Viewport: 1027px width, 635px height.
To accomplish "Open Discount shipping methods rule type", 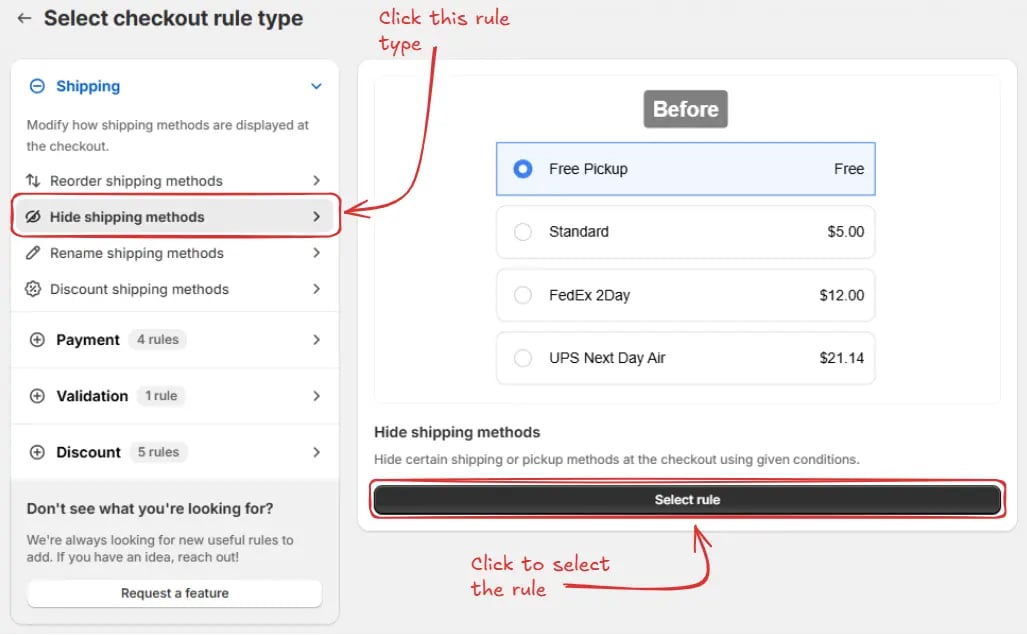I will [174, 289].
